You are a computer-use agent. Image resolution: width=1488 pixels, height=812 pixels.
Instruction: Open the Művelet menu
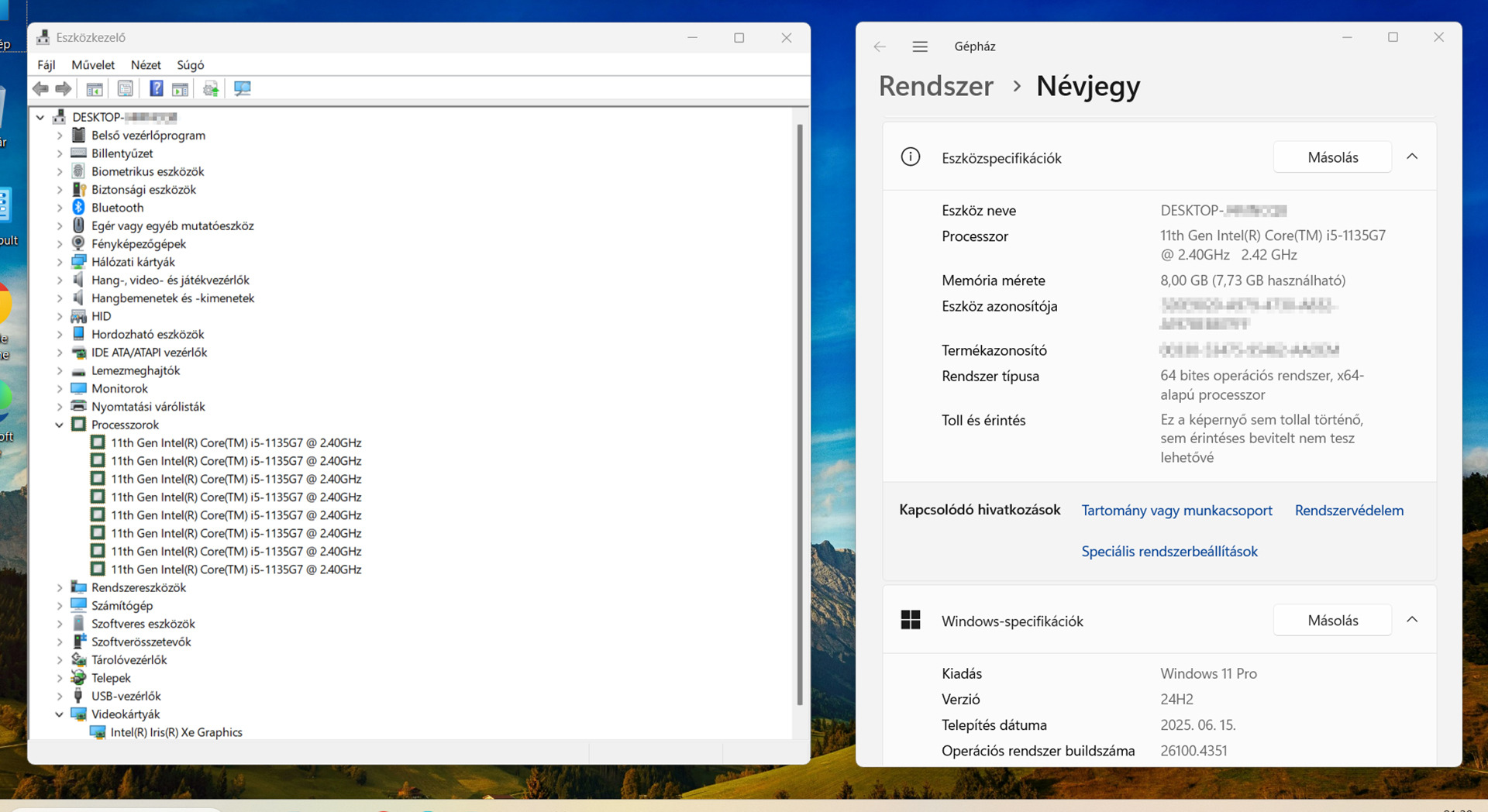point(93,65)
